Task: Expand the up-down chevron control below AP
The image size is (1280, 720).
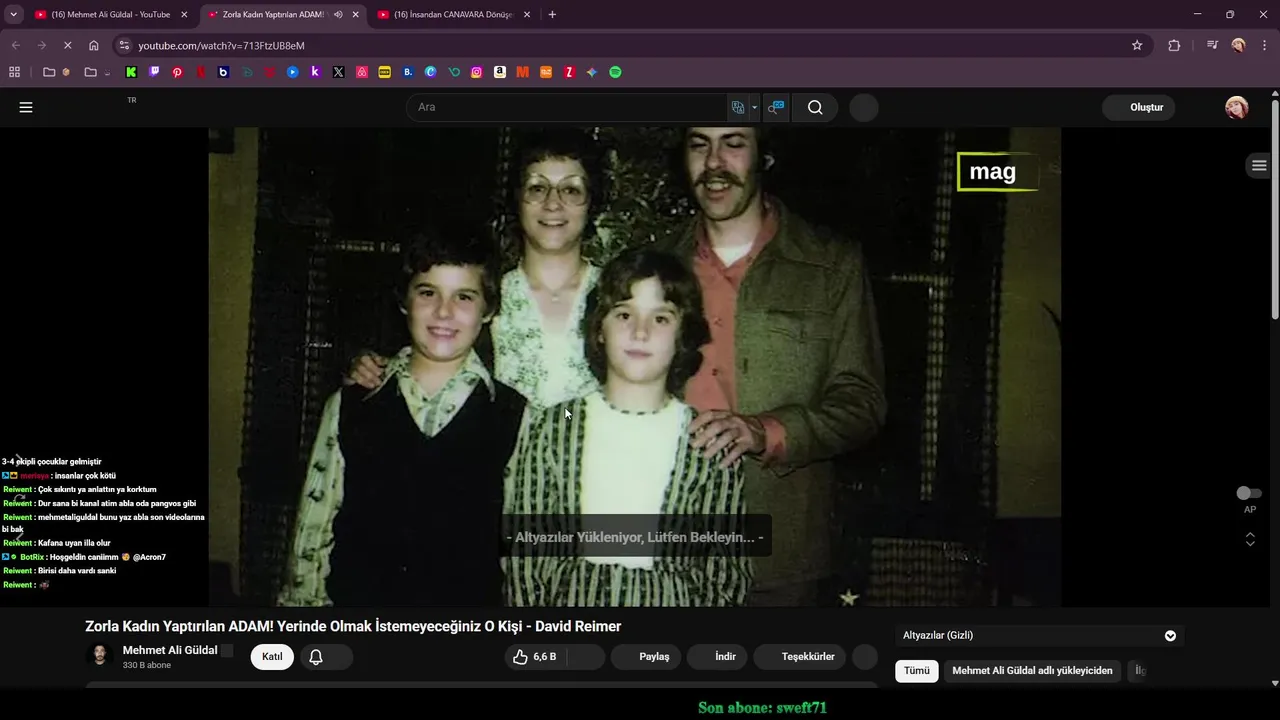Action: click(x=1250, y=539)
